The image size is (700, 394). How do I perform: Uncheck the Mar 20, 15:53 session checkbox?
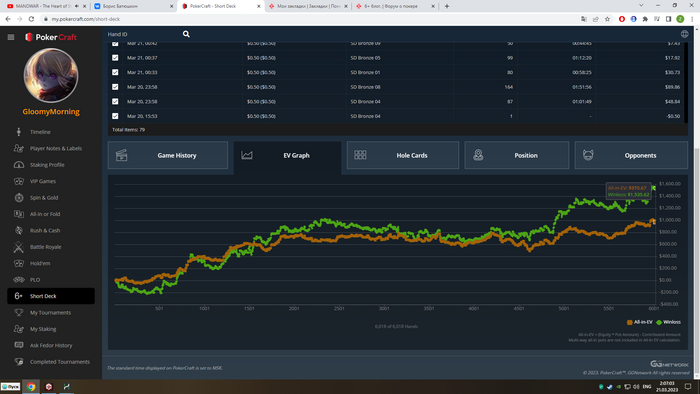(115, 116)
